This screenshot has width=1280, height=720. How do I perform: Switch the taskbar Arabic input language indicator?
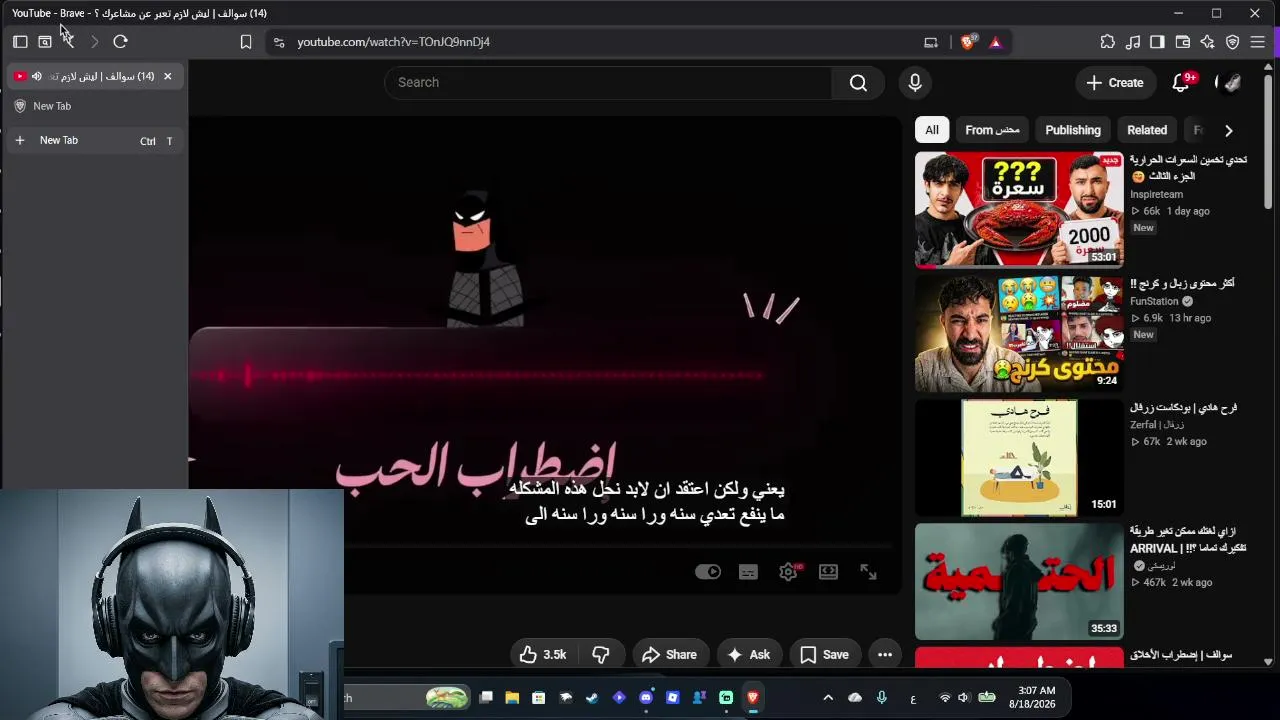[913, 698]
